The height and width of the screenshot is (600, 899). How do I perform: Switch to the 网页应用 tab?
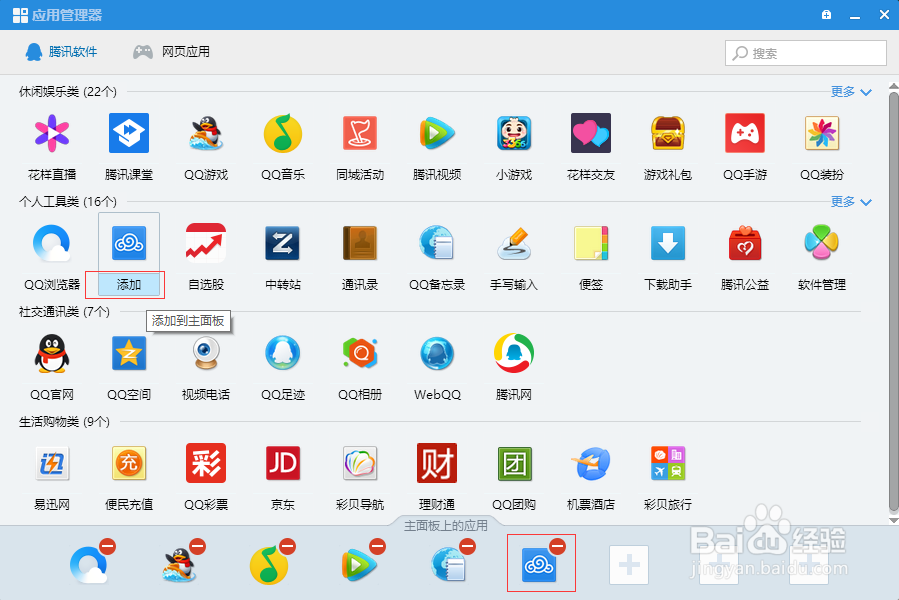point(171,52)
